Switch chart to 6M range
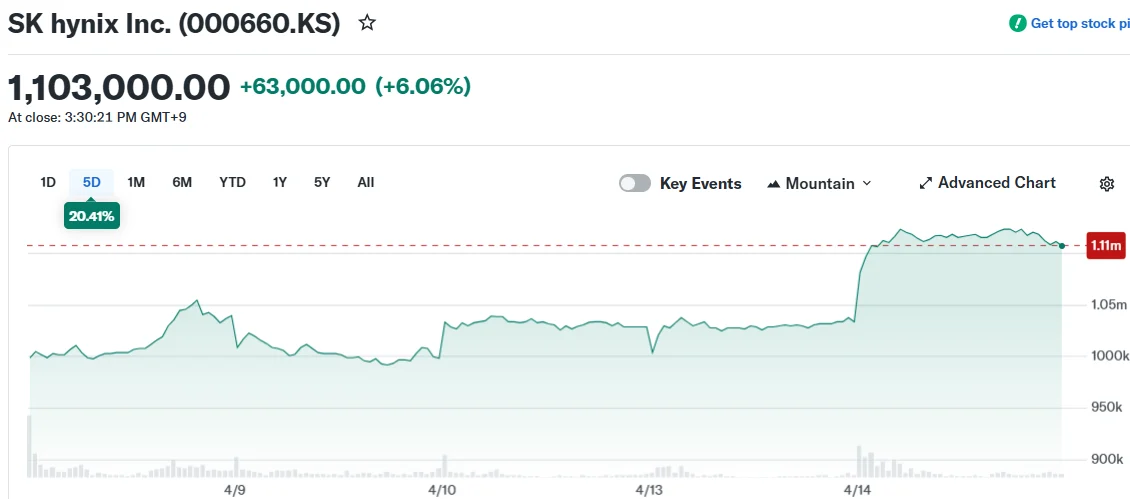This screenshot has width=1130, height=499. [x=182, y=182]
